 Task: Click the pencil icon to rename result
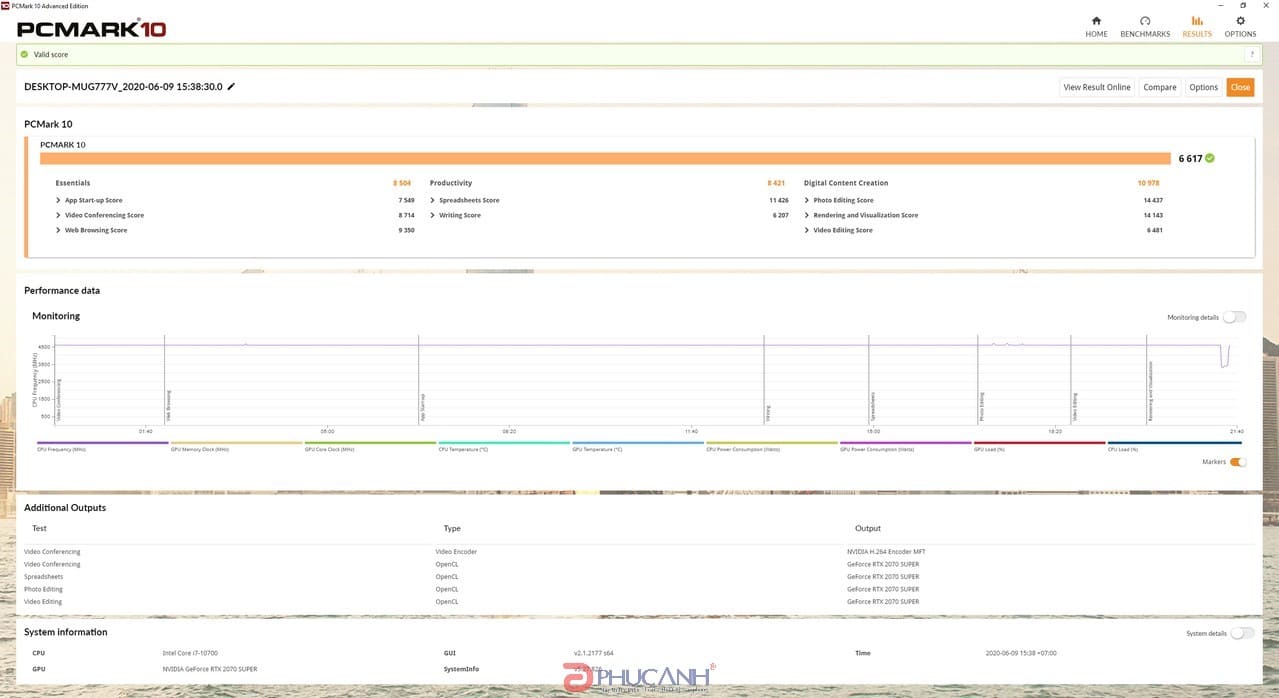(231, 87)
